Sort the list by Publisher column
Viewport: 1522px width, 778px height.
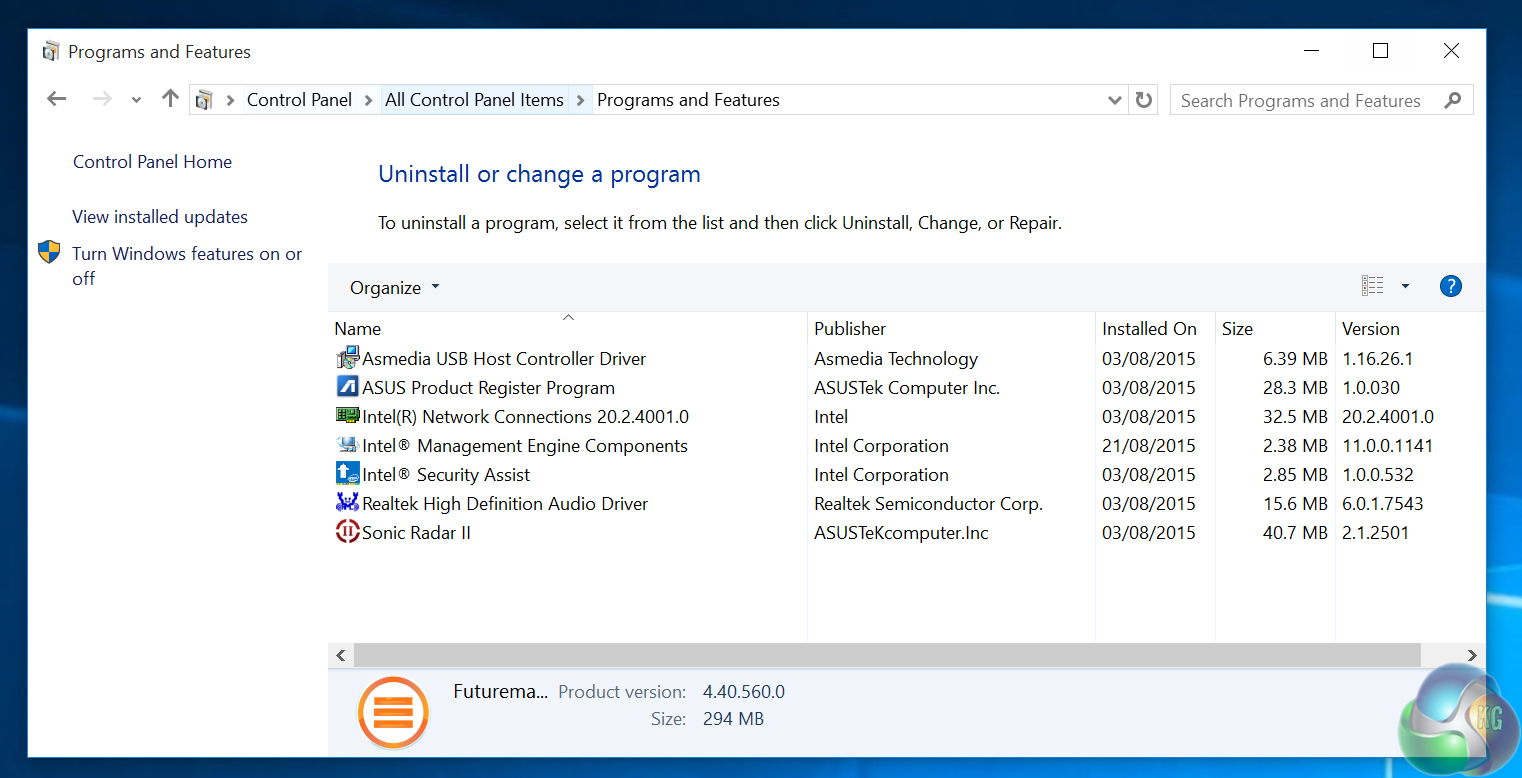click(x=850, y=329)
